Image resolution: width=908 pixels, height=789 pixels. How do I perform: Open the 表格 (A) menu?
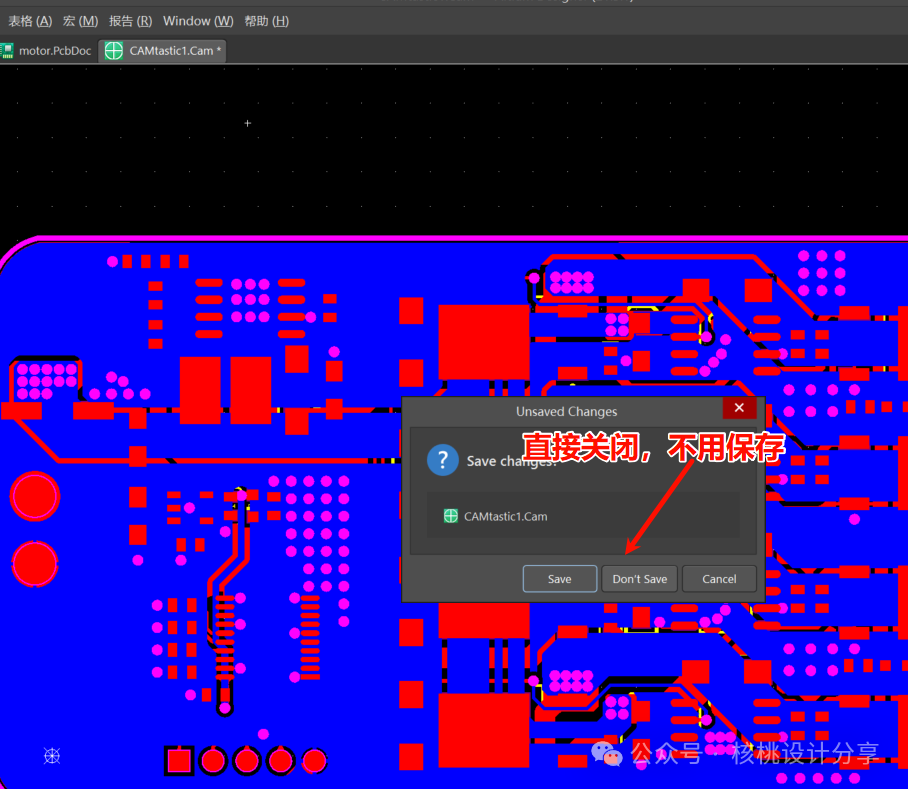tap(30, 21)
